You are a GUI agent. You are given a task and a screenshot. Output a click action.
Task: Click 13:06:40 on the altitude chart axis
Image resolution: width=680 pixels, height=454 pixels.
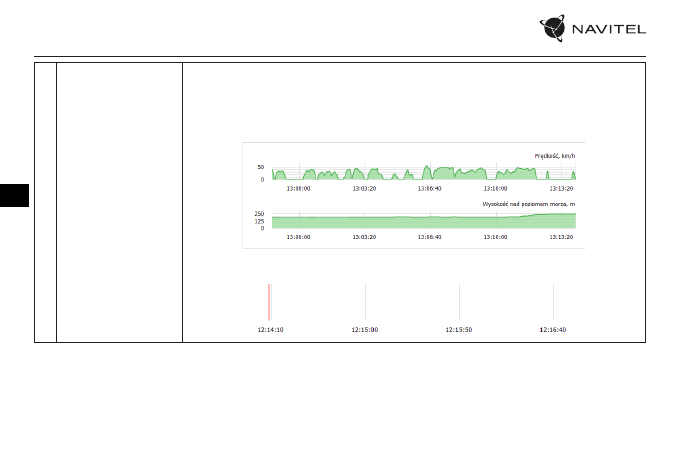click(x=428, y=237)
